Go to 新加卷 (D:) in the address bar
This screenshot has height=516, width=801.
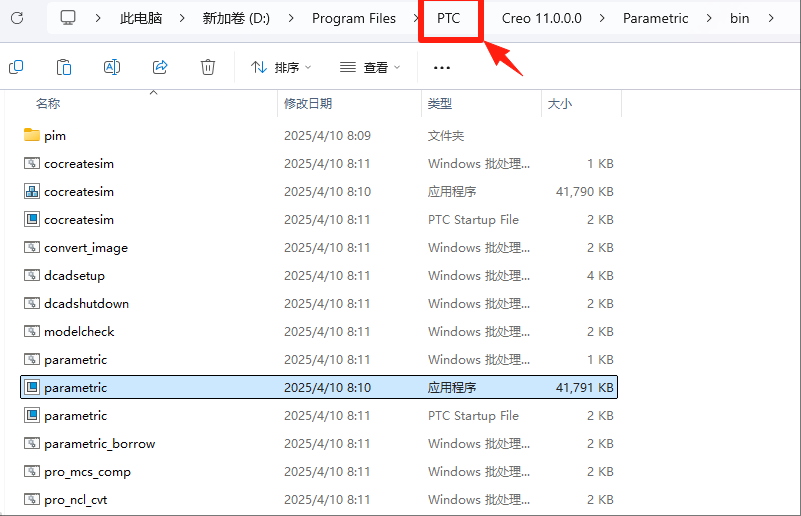[x=236, y=18]
